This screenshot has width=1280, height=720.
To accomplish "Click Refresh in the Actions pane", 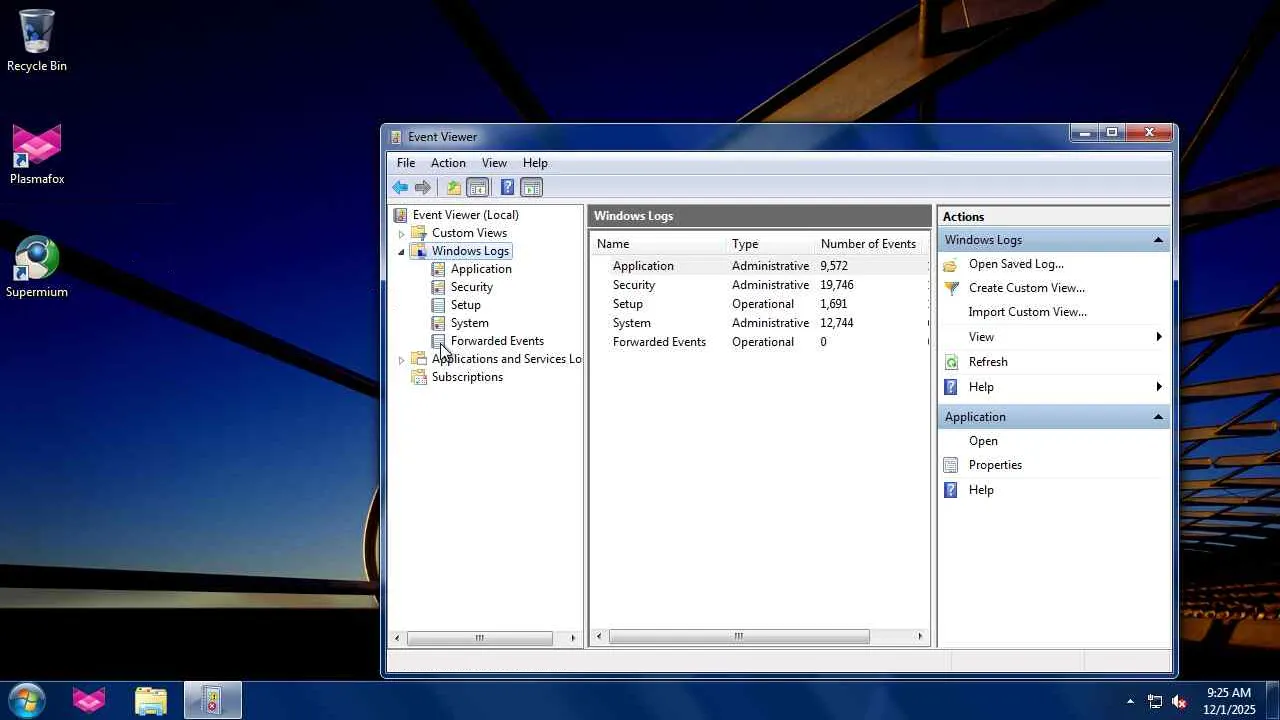I will point(988,362).
